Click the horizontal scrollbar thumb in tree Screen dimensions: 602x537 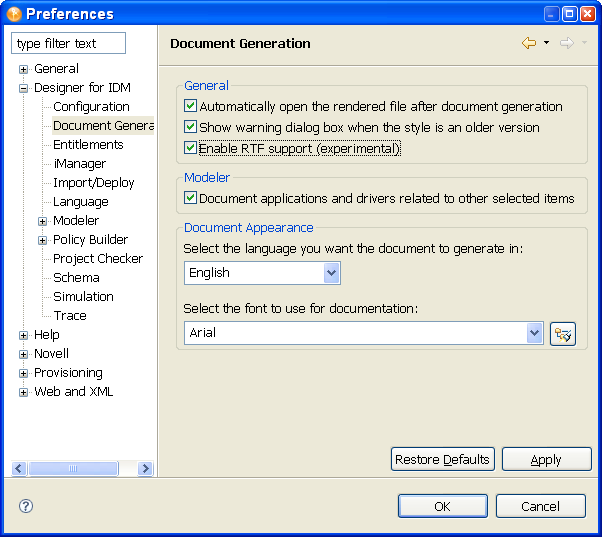[73, 468]
